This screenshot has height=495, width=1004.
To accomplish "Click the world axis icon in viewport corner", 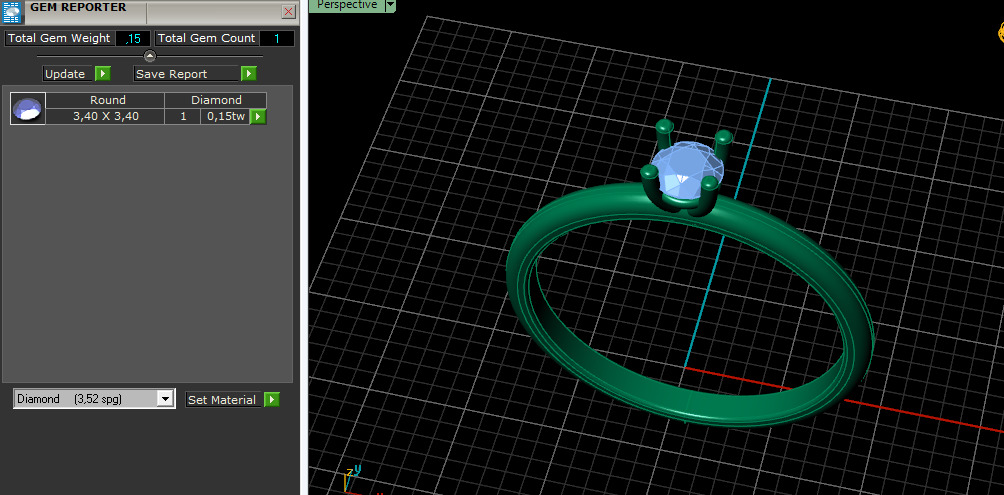I will [x=353, y=479].
